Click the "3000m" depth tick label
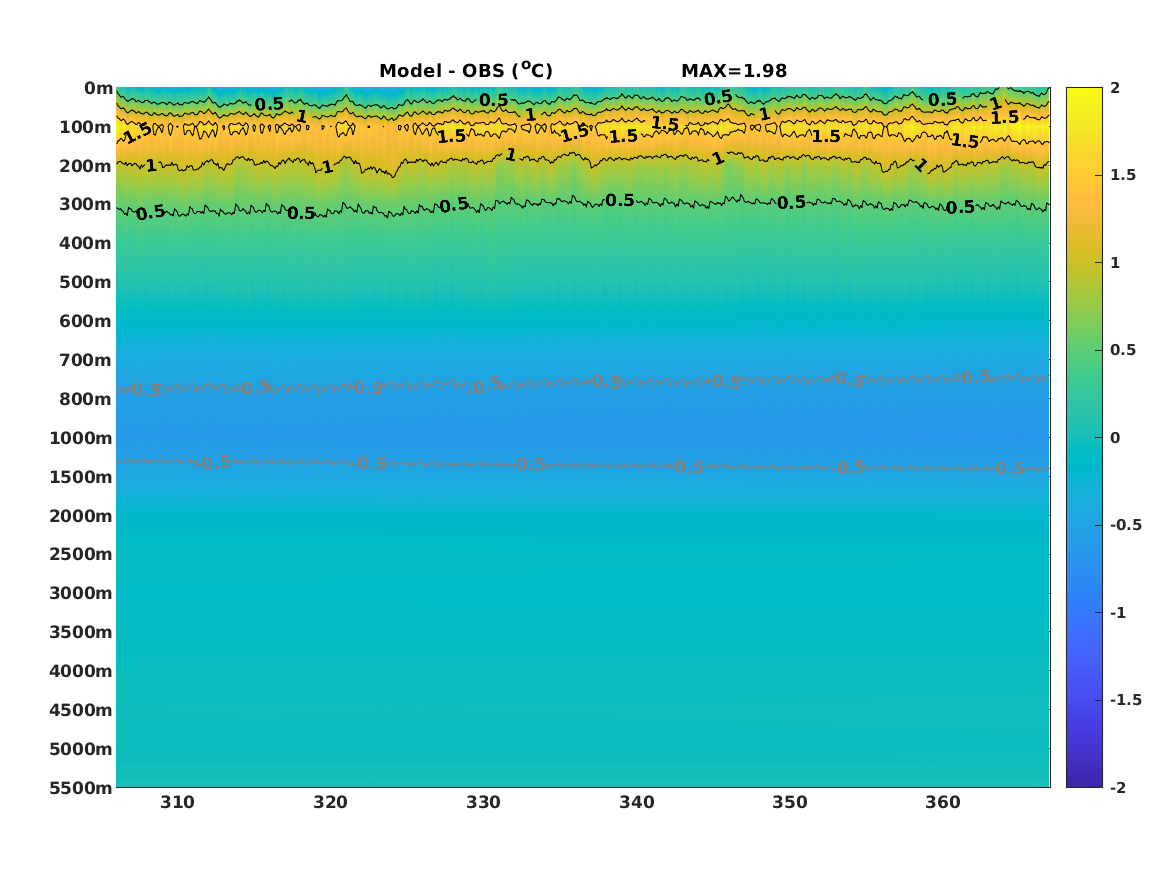The width and height of the screenshot is (1167, 875). tap(81, 593)
